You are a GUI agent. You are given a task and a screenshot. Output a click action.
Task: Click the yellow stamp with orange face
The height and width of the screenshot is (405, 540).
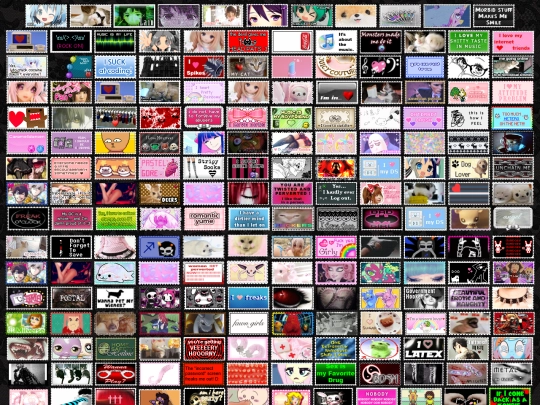click(115, 143)
